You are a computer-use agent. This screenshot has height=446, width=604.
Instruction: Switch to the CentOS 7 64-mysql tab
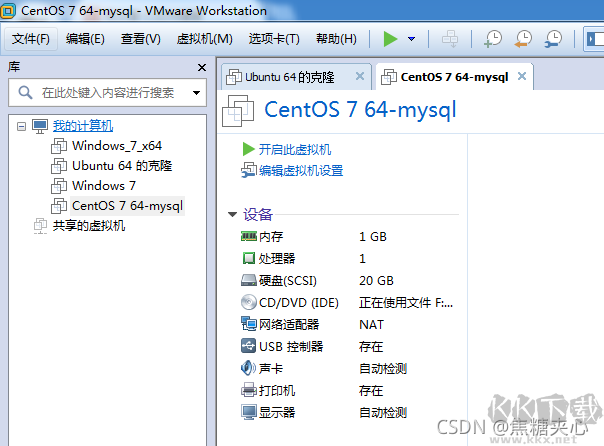pos(454,77)
